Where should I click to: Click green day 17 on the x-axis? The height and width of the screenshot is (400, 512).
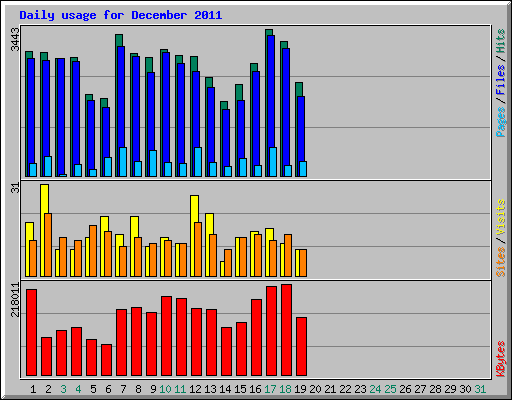pyautogui.click(x=270, y=389)
